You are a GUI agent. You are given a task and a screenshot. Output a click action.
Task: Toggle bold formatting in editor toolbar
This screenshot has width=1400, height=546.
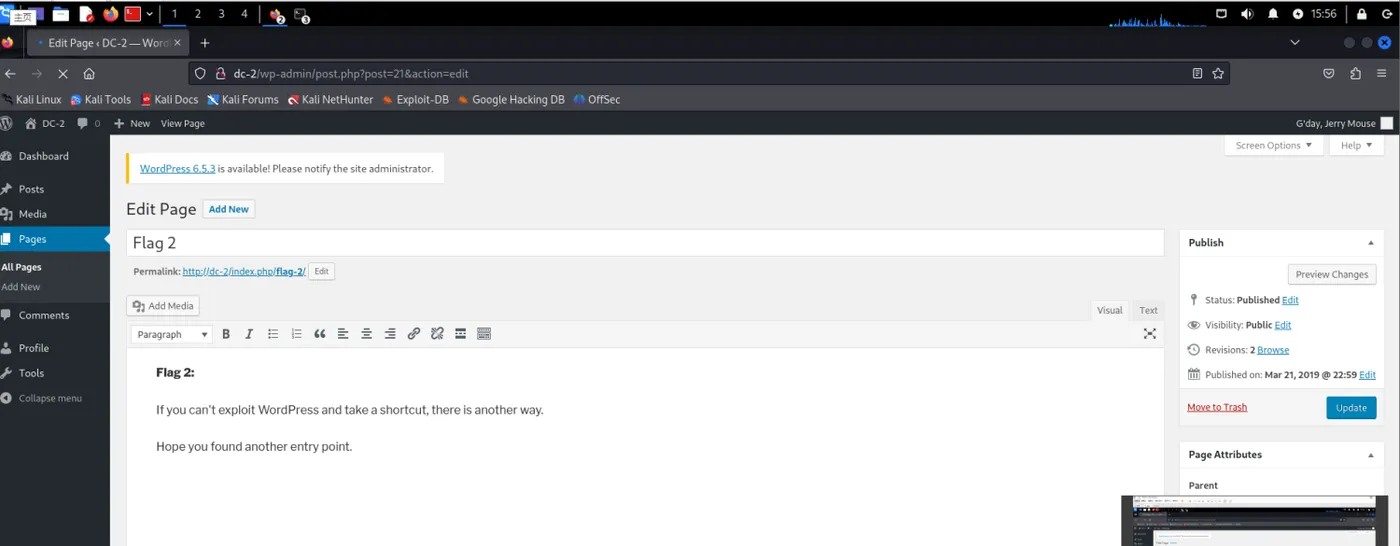click(x=226, y=334)
